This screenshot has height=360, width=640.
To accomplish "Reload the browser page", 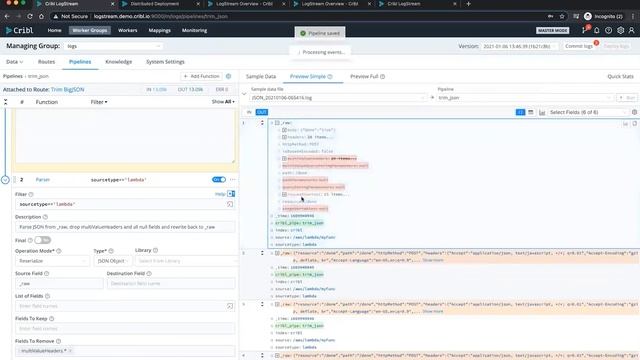I will pyautogui.click(x=30, y=16).
